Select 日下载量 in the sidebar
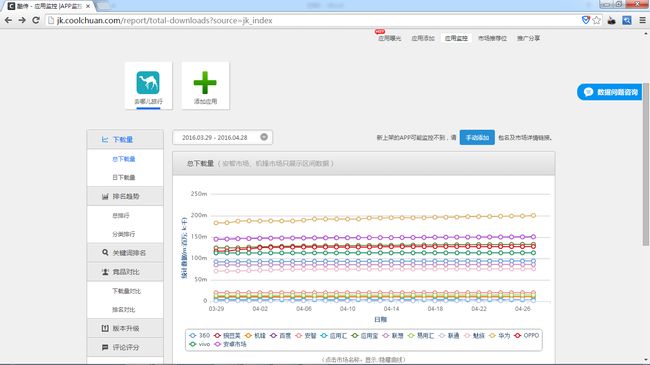The image size is (650, 365). click(x=124, y=177)
